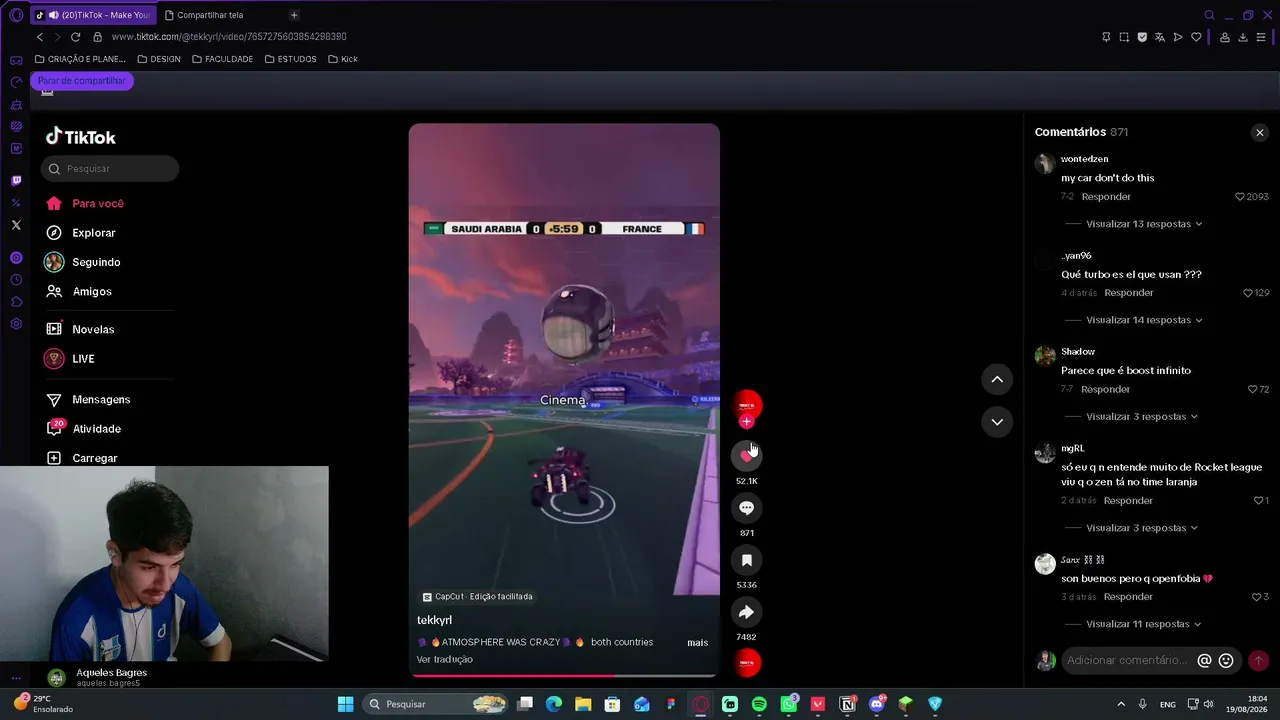The width and height of the screenshot is (1280, 720).
Task: Open Mensagens in TikTok sidebar
Action: coord(101,400)
